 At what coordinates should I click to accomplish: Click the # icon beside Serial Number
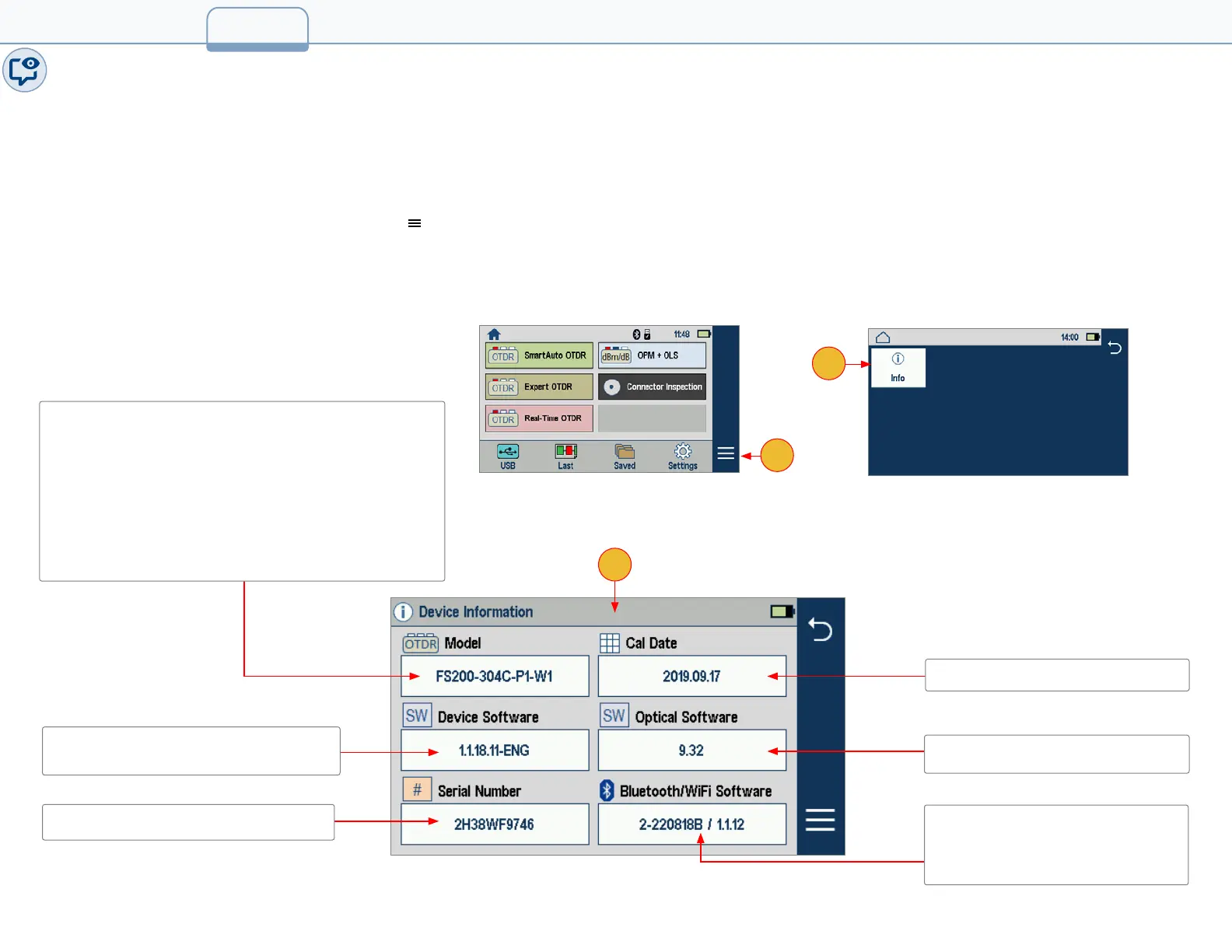click(417, 789)
